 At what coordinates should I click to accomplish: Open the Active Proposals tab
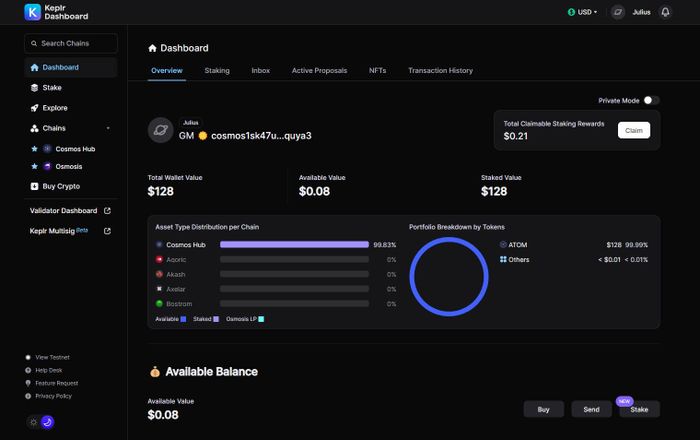point(319,71)
